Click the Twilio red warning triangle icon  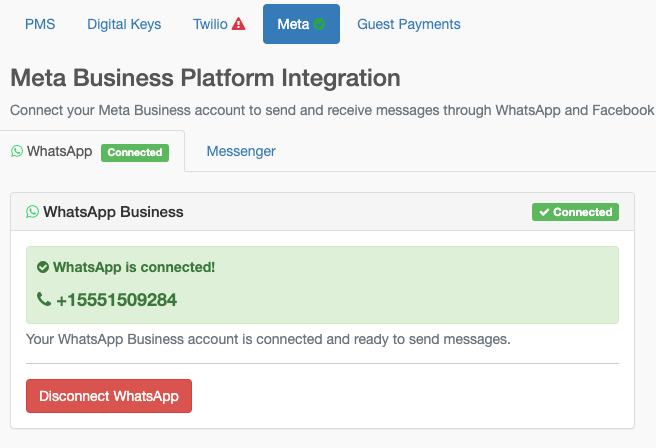click(238, 24)
